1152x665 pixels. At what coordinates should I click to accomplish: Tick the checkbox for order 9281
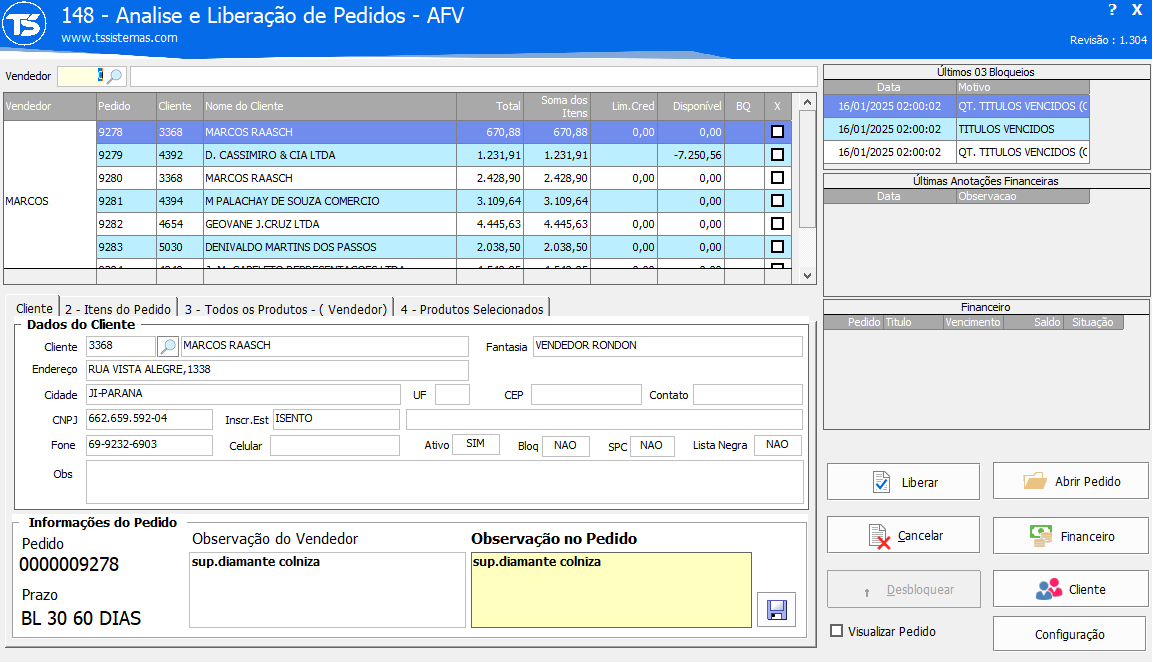[x=777, y=201]
